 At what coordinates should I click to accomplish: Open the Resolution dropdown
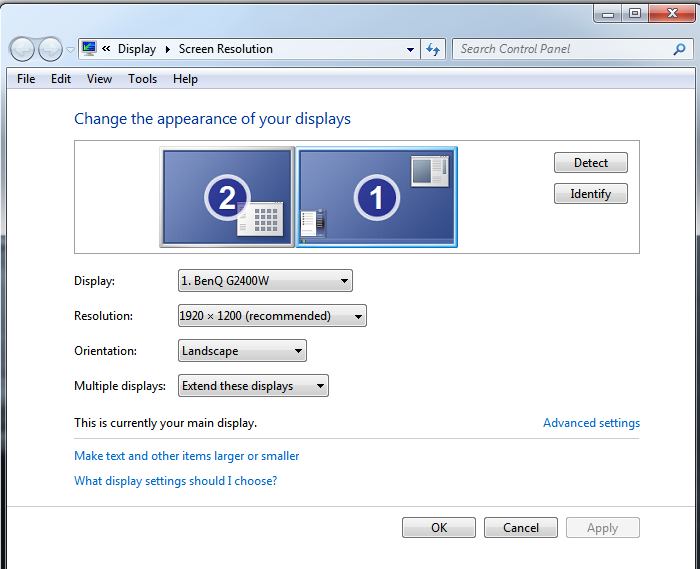(x=272, y=316)
